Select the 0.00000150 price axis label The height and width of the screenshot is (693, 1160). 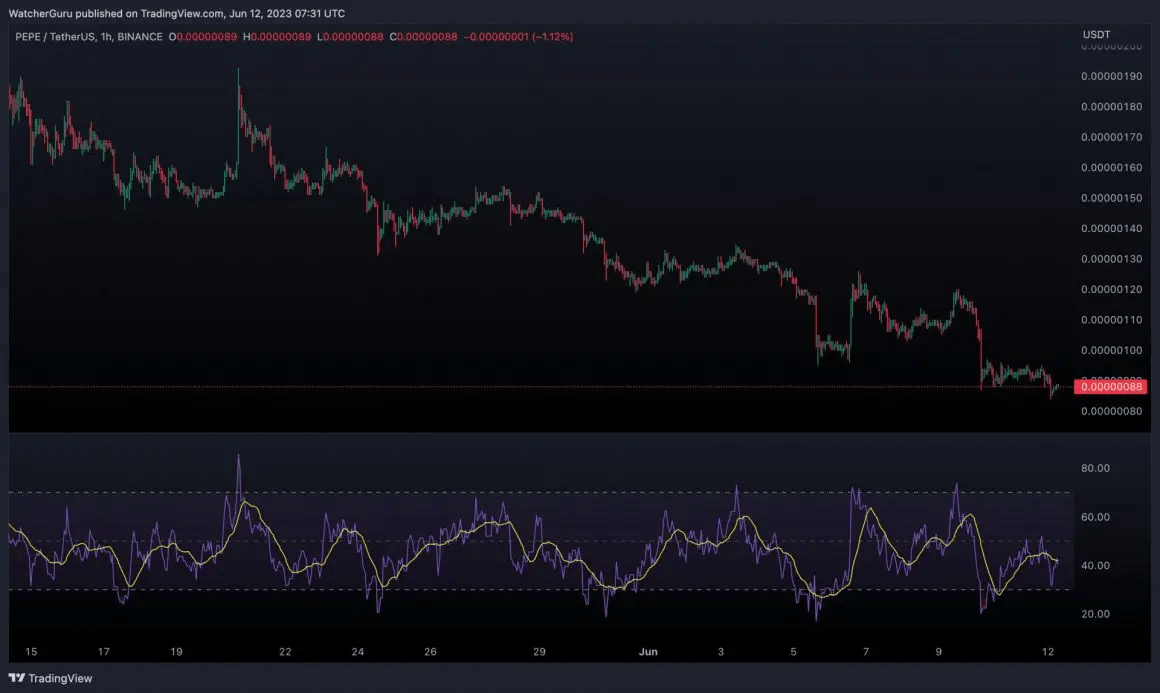pyautogui.click(x=1111, y=198)
